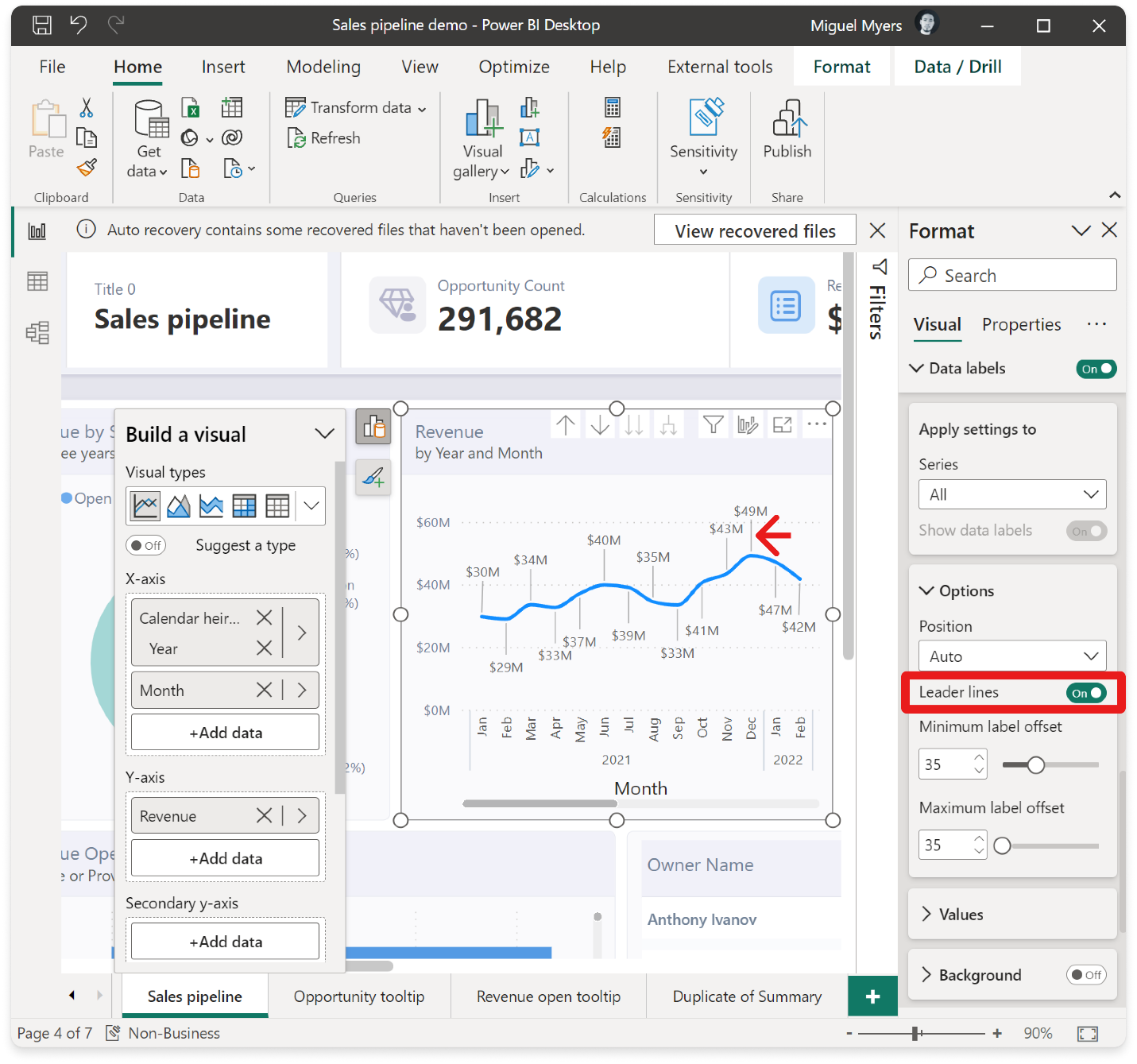Viewport: 1137px width, 1064px height.
Task: Click Minimum label offset value field
Action: point(952,764)
